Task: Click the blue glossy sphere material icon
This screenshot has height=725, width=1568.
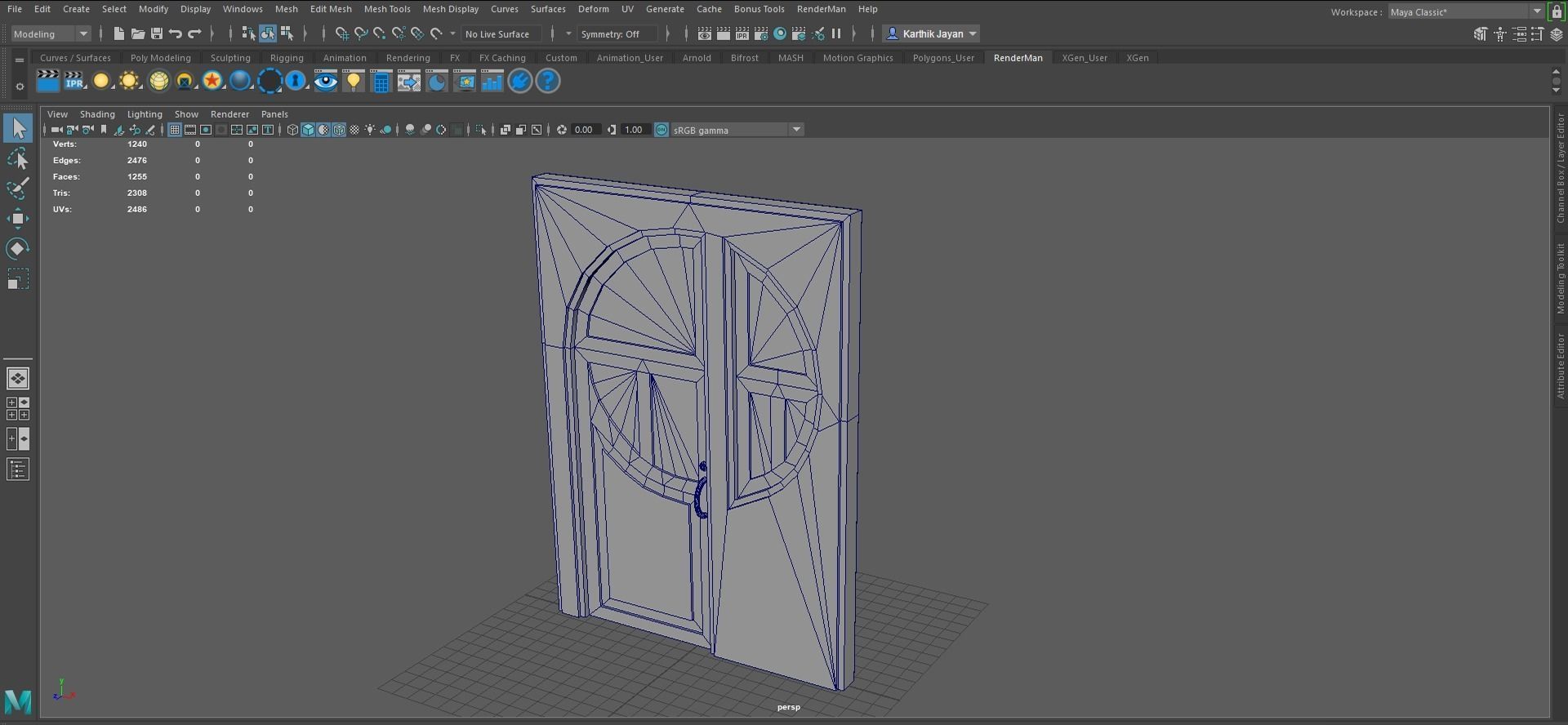Action: (x=240, y=81)
